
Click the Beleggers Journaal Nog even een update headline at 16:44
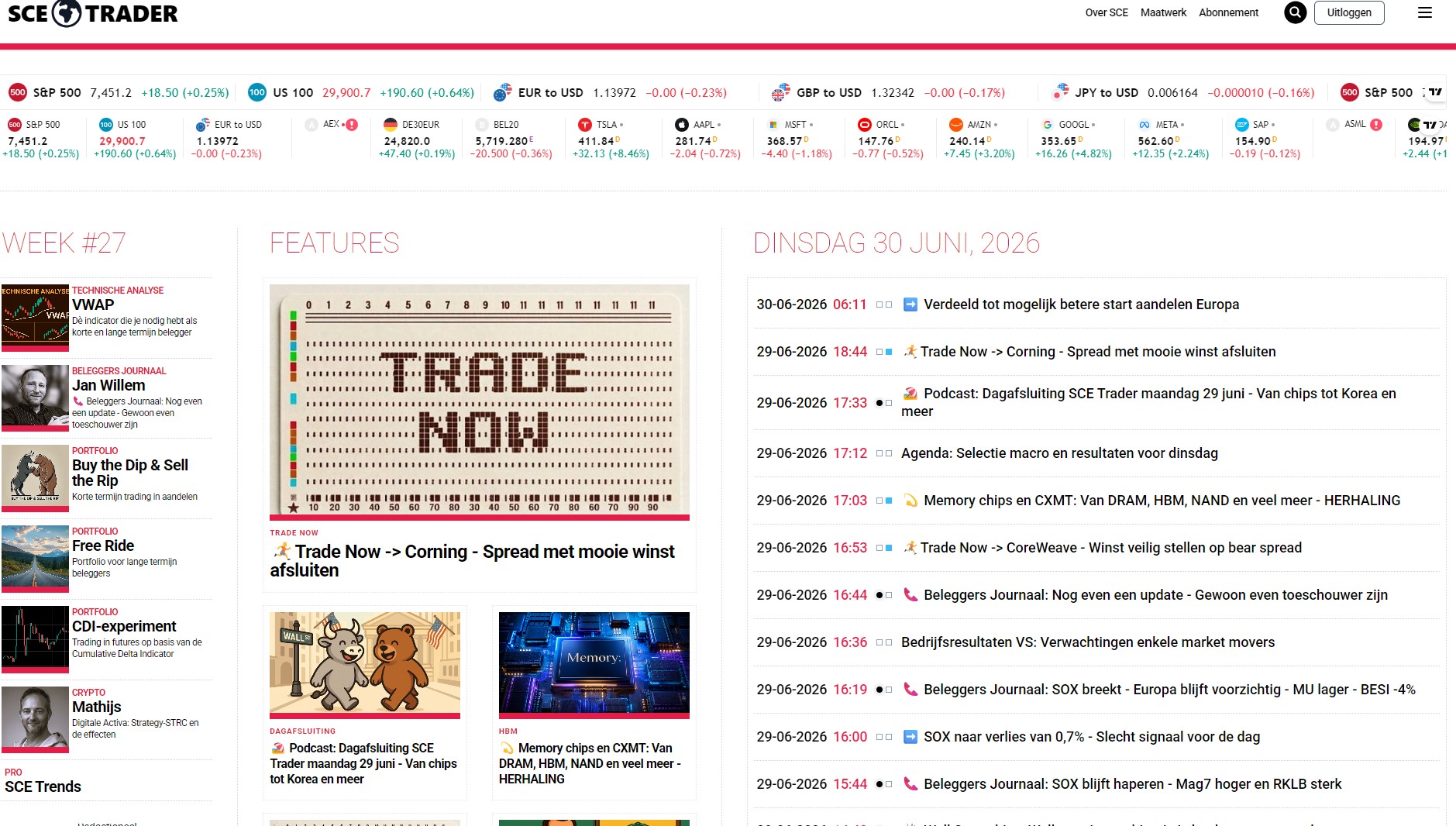click(x=1155, y=595)
